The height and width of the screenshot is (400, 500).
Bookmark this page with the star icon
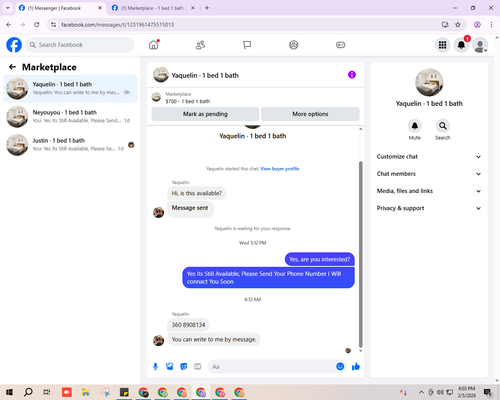point(458,24)
